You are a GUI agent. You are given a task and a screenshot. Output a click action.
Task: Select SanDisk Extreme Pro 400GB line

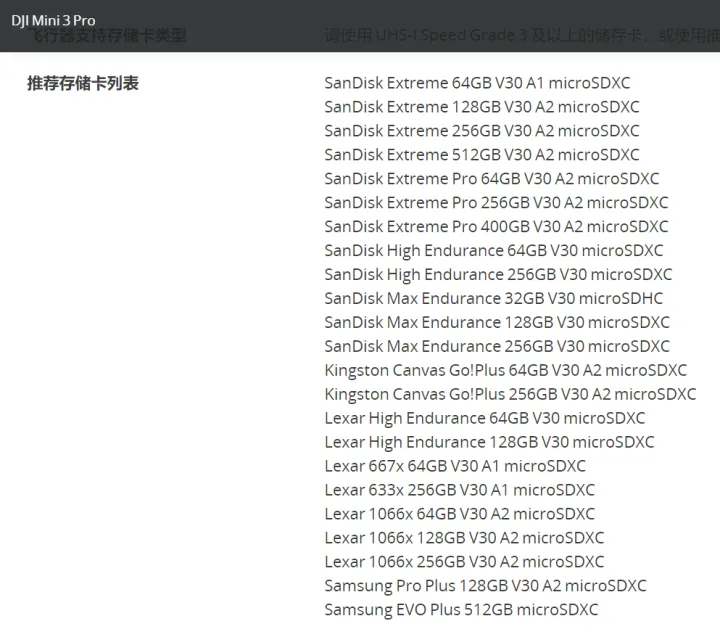[496, 227]
